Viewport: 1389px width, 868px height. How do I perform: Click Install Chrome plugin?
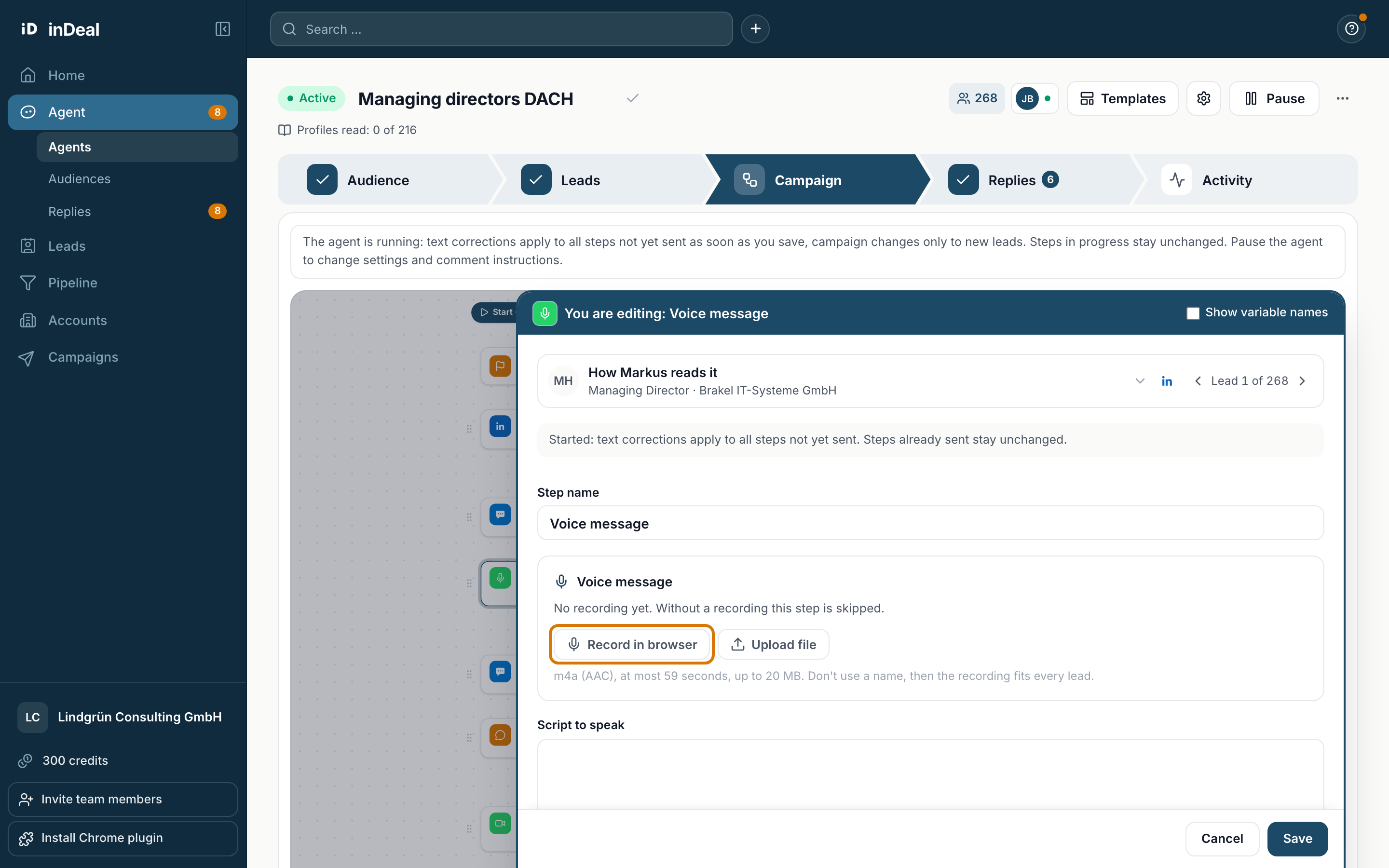123,838
